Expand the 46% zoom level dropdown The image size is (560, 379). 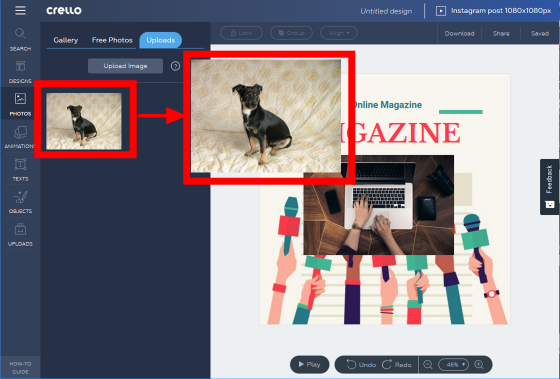453,365
